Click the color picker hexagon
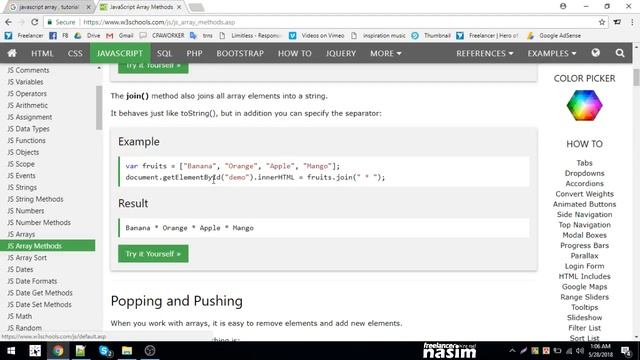 tap(584, 105)
